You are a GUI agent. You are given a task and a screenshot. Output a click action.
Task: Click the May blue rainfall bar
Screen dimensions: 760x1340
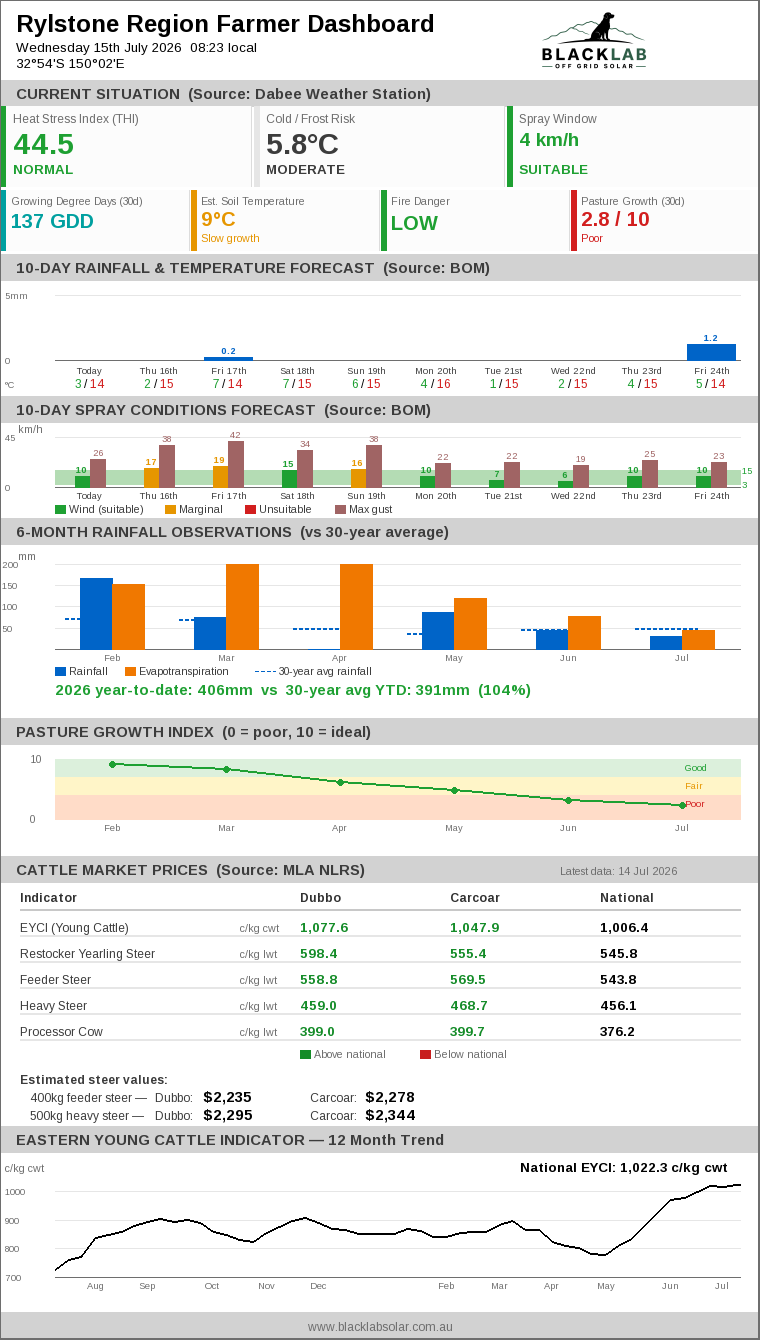438,631
